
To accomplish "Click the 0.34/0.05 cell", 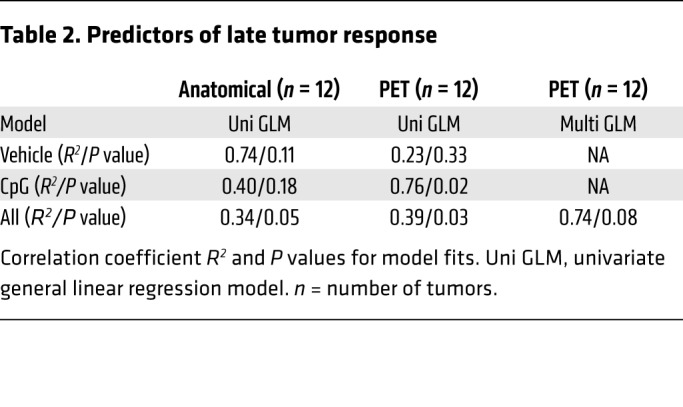I will (259, 218).
